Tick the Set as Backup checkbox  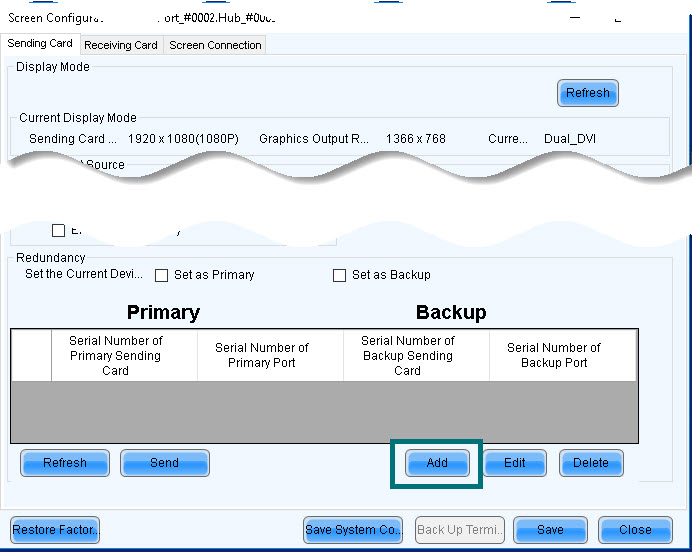click(340, 275)
